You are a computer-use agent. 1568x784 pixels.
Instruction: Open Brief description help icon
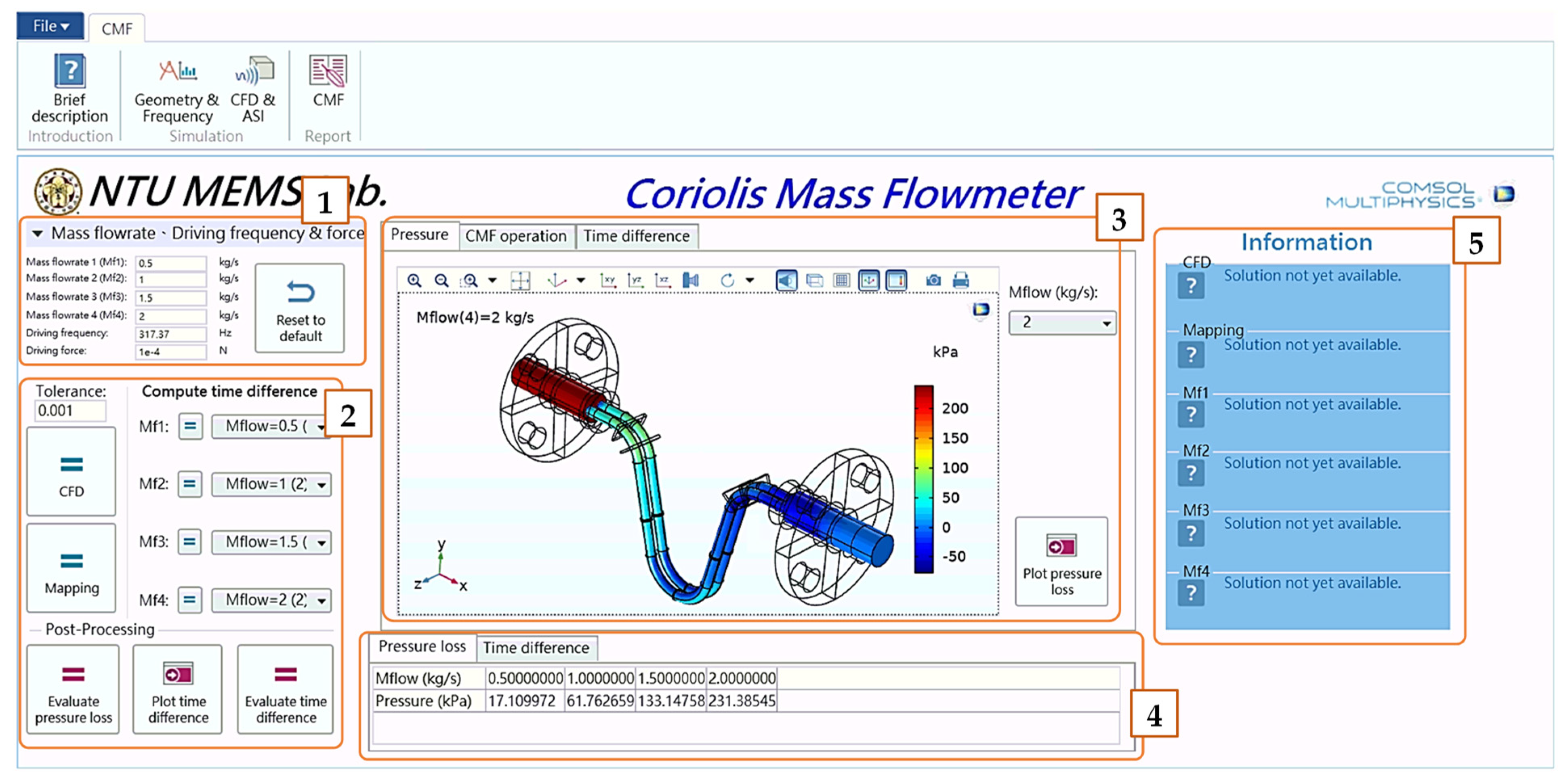(69, 71)
